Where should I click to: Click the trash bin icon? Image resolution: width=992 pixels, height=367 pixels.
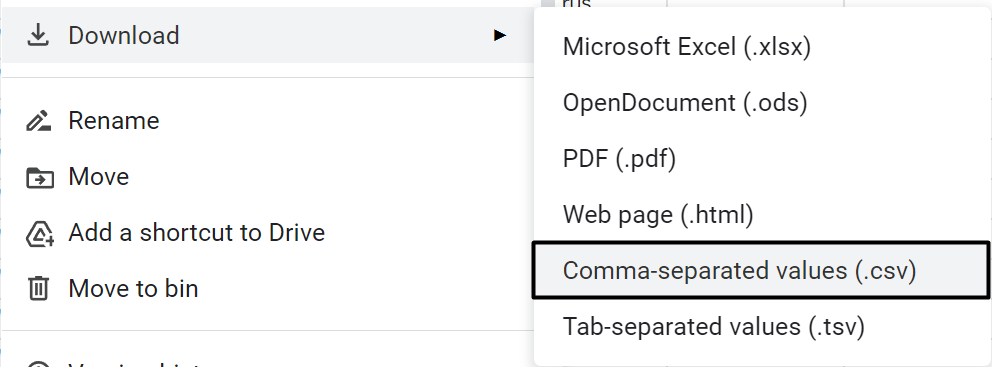[38, 289]
